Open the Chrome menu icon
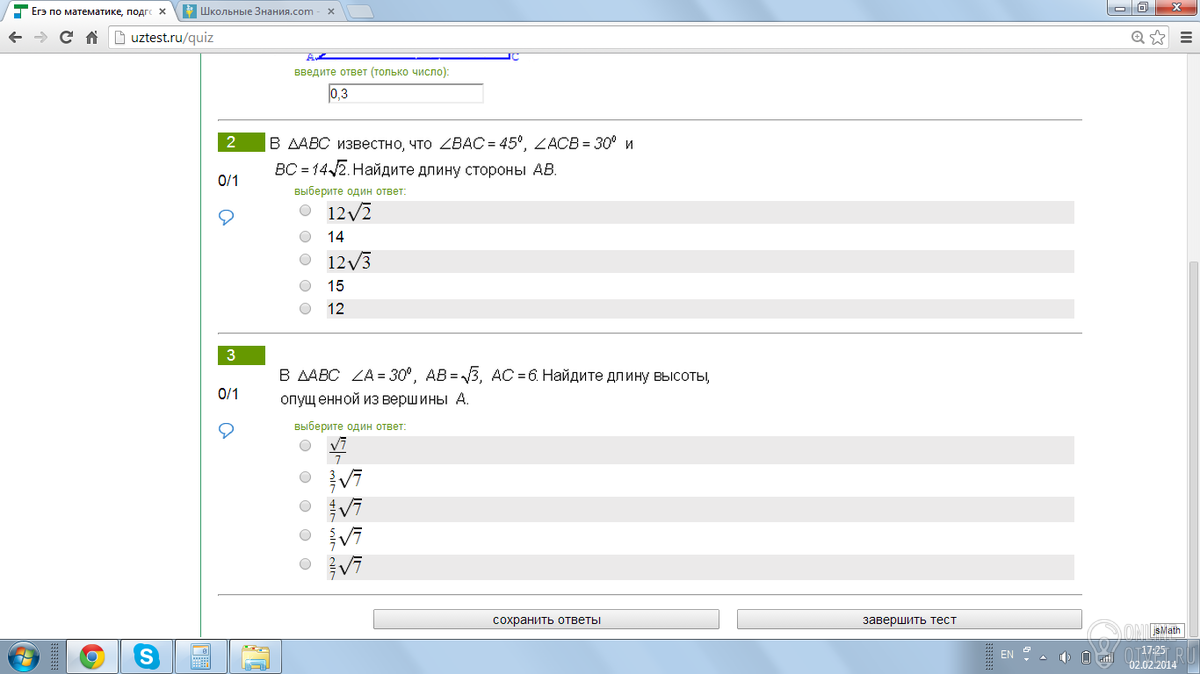Screen dimensions: 1200x674 (x=1183, y=37)
